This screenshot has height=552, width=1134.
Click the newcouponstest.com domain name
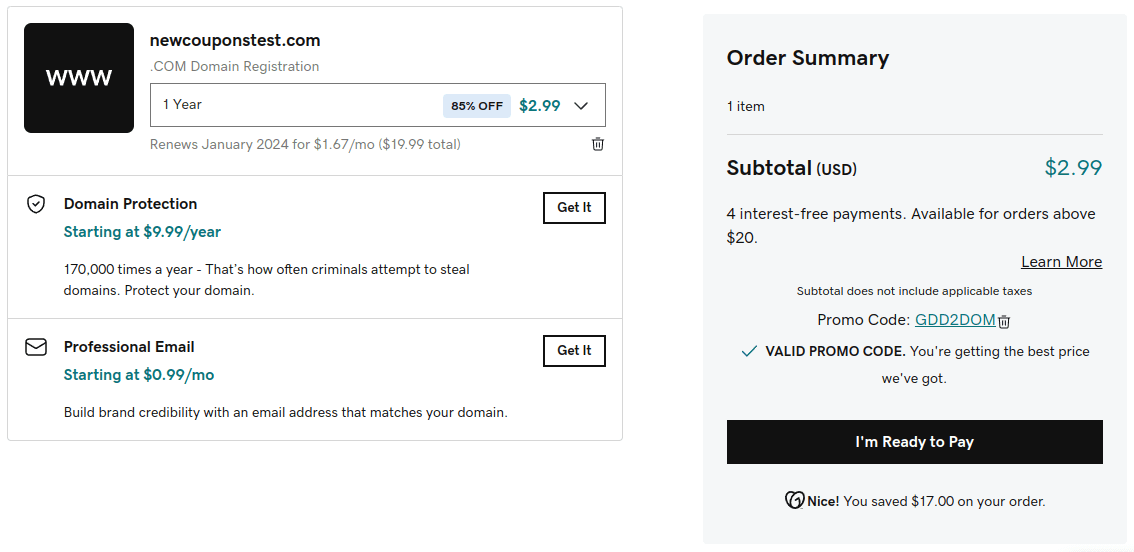[x=235, y=41]
